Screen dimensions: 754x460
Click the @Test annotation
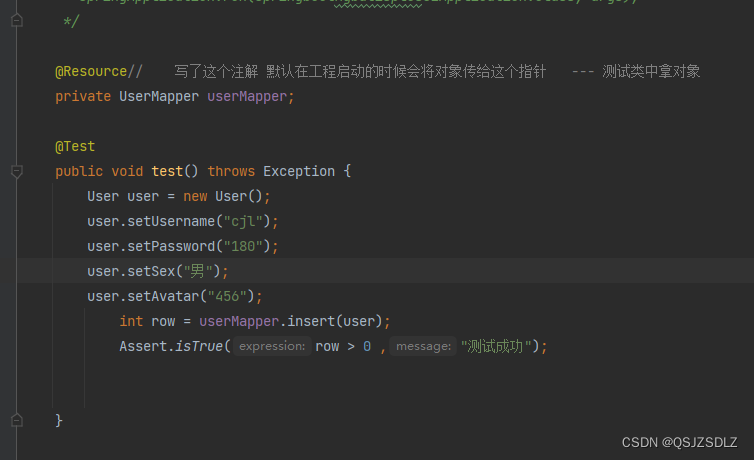click(75, 146)
